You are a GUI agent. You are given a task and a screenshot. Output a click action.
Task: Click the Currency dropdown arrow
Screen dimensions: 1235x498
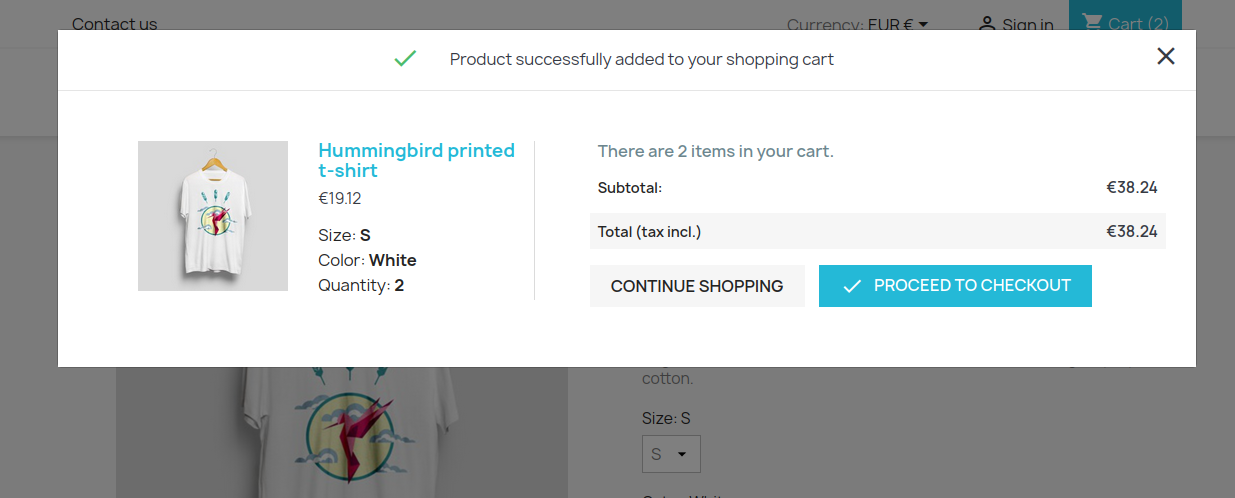(923, 24)
